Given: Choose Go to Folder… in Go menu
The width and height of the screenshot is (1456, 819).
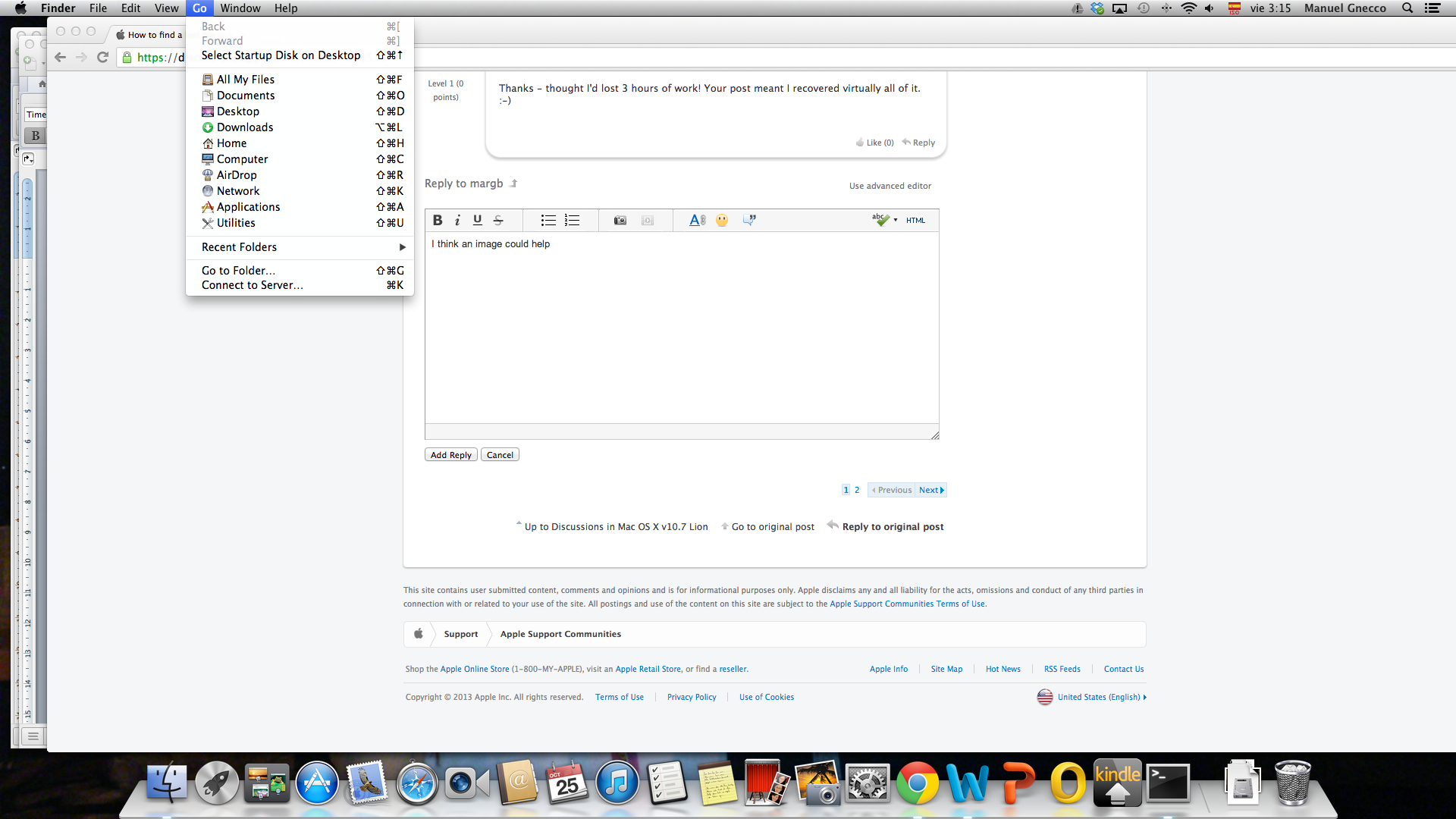Looking at the screenshot, I should click(x=238, y=271).
